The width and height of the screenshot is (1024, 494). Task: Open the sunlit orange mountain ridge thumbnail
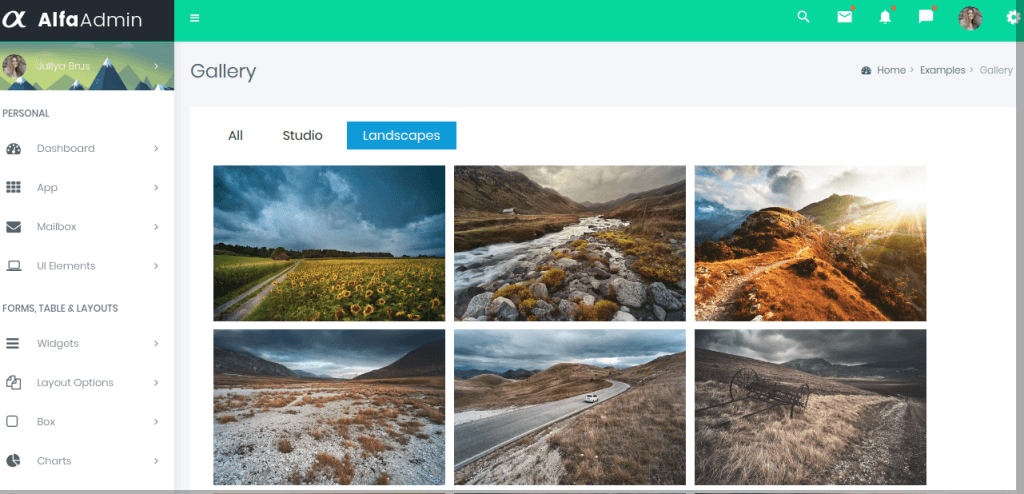(x=810, y=243)
